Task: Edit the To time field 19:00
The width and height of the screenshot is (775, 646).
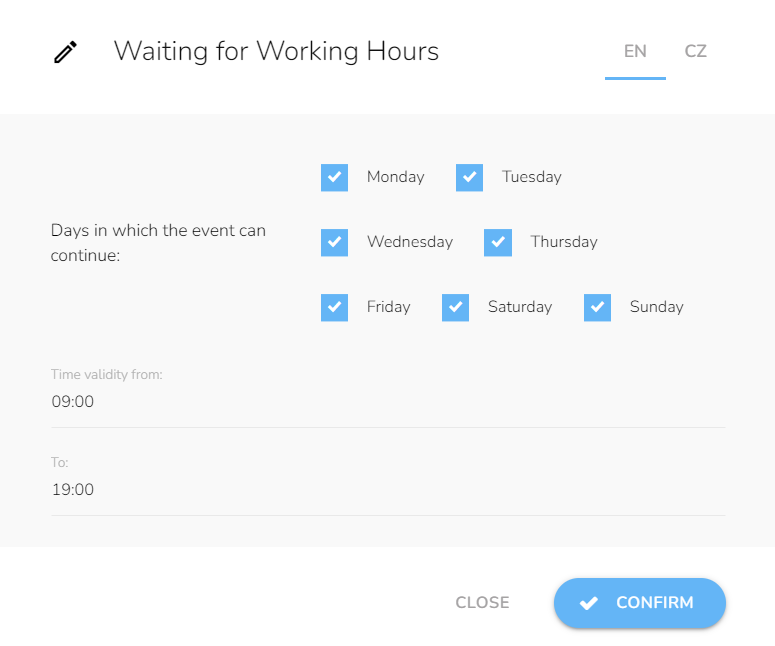Action: point(388,489)
